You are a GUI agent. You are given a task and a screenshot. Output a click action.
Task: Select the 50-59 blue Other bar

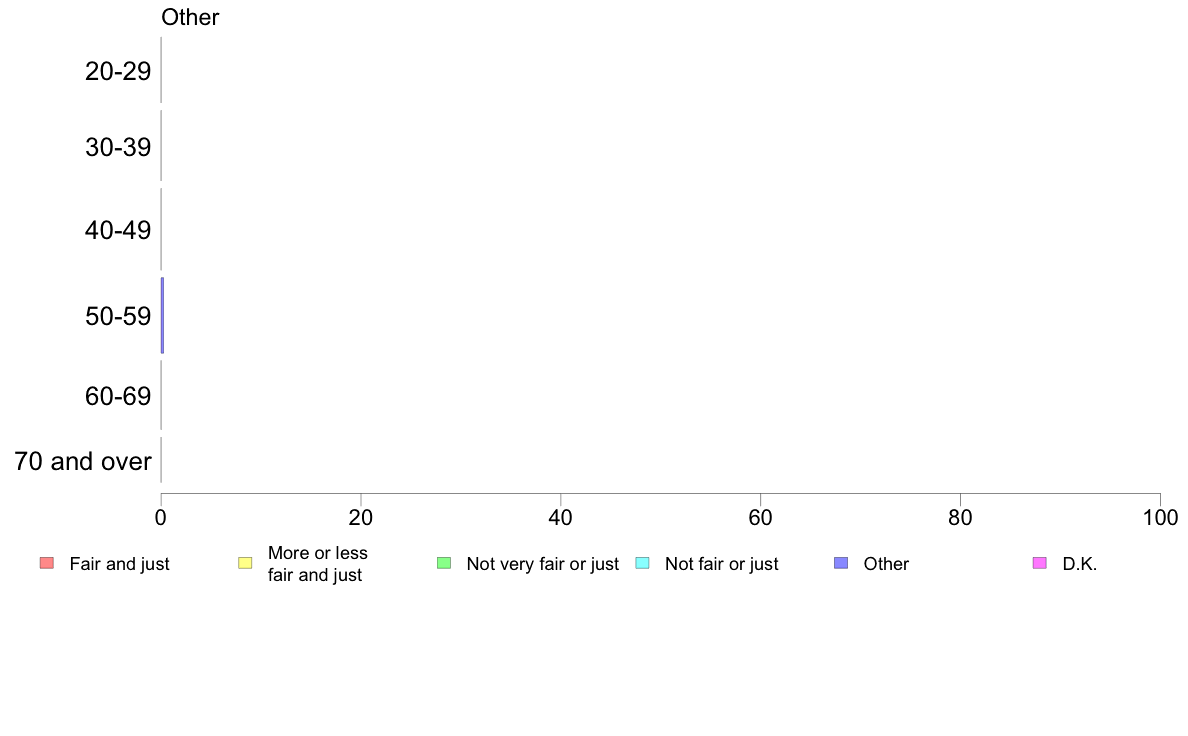(163, 315)
